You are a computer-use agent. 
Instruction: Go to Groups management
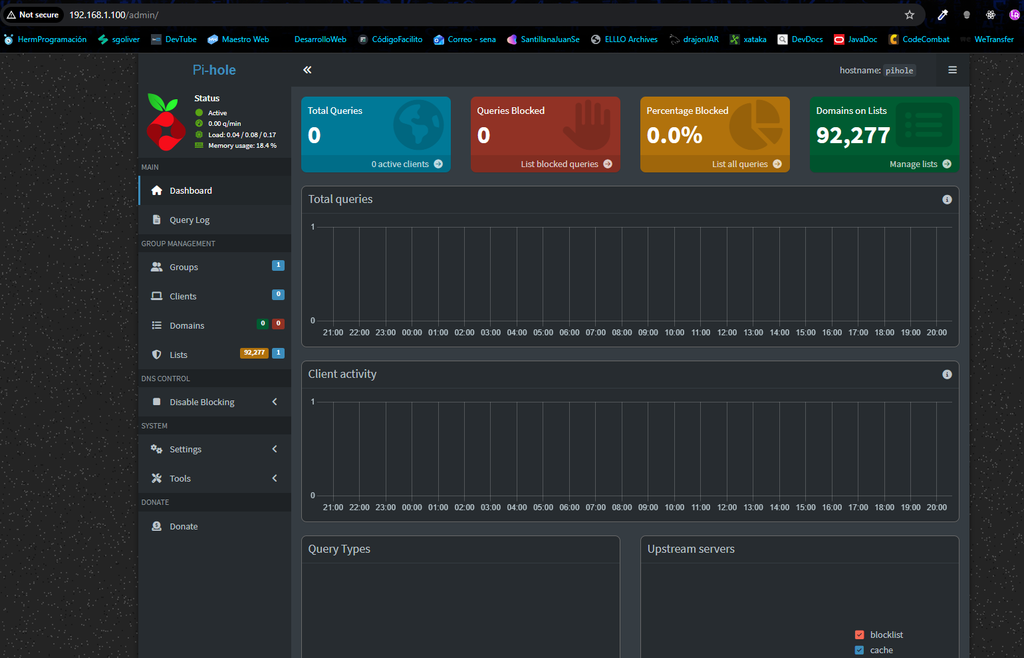click(215, 267)
